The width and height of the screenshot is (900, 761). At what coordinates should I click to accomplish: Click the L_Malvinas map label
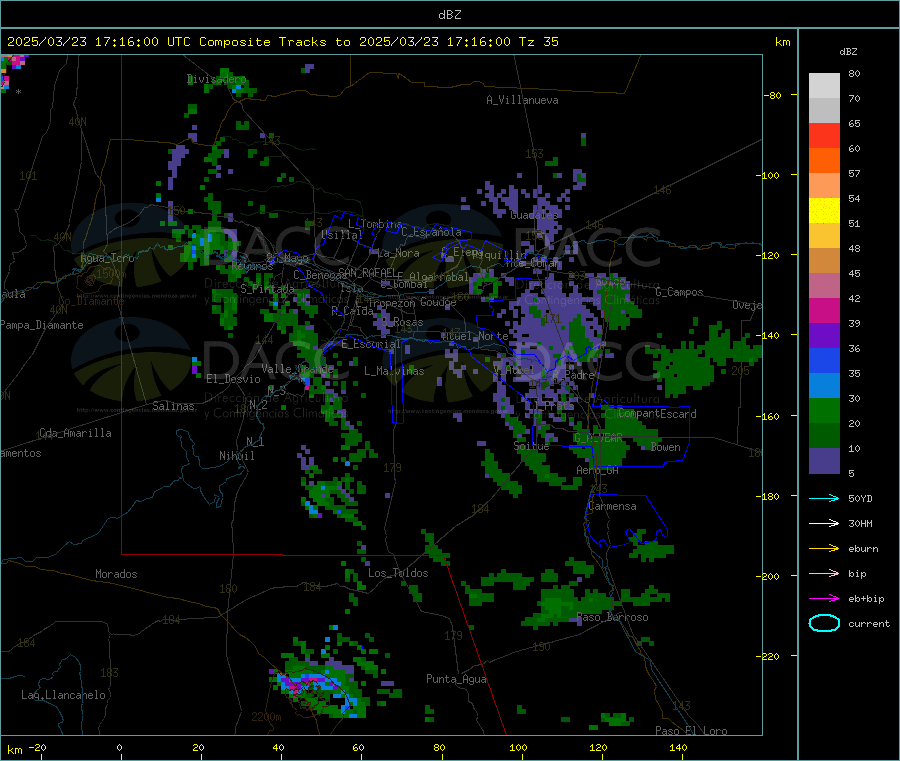[x=394, y=371]
